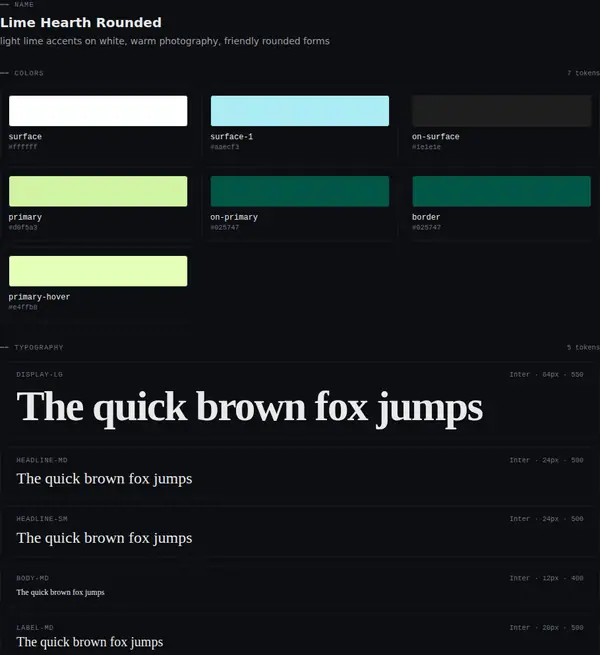Pick the pale primary-hover swatch

click(x=98, y=271)
